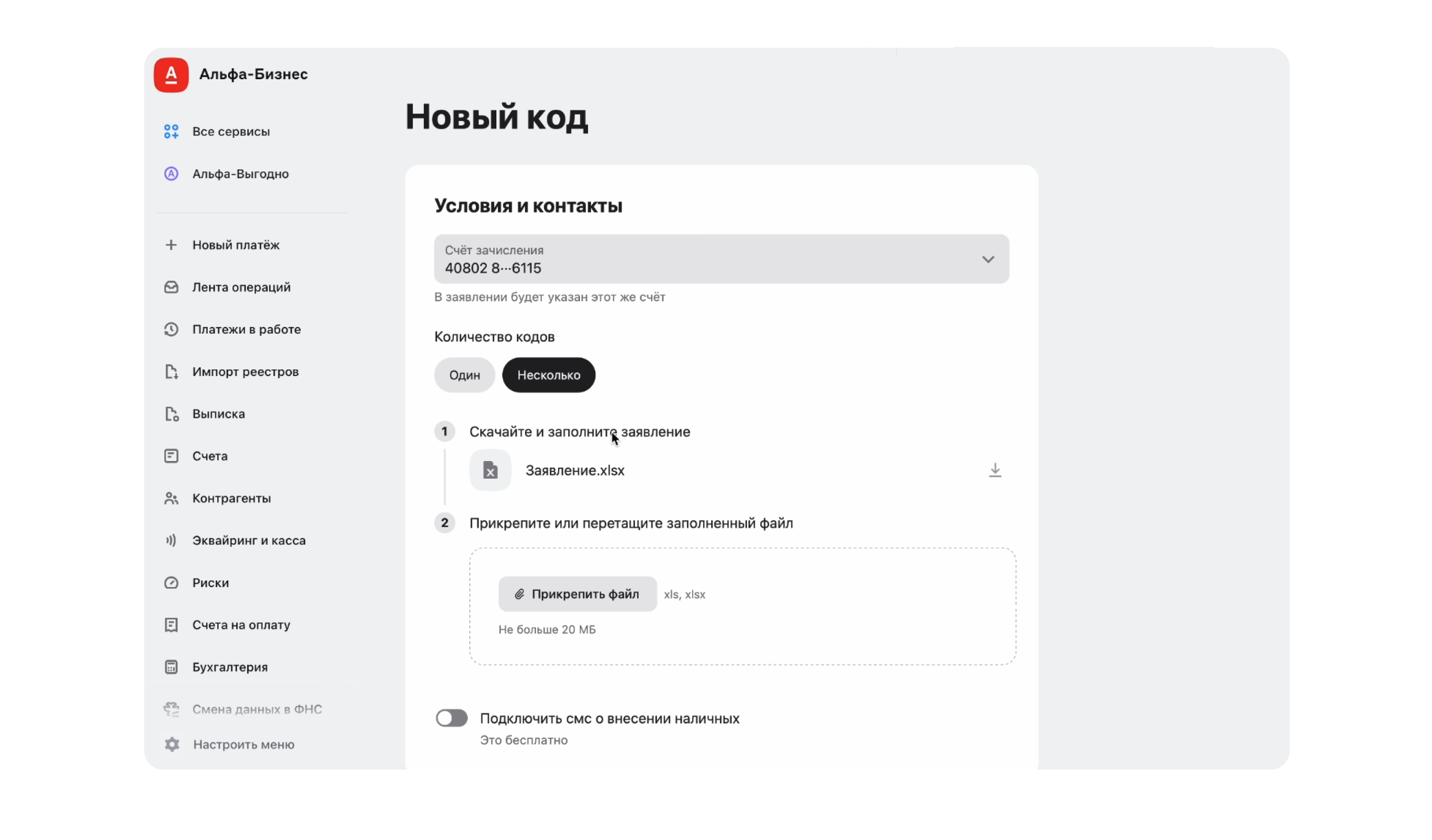Click the Заявление.xlsx file name link
The image size is (1432, 840).
(575, 471)
